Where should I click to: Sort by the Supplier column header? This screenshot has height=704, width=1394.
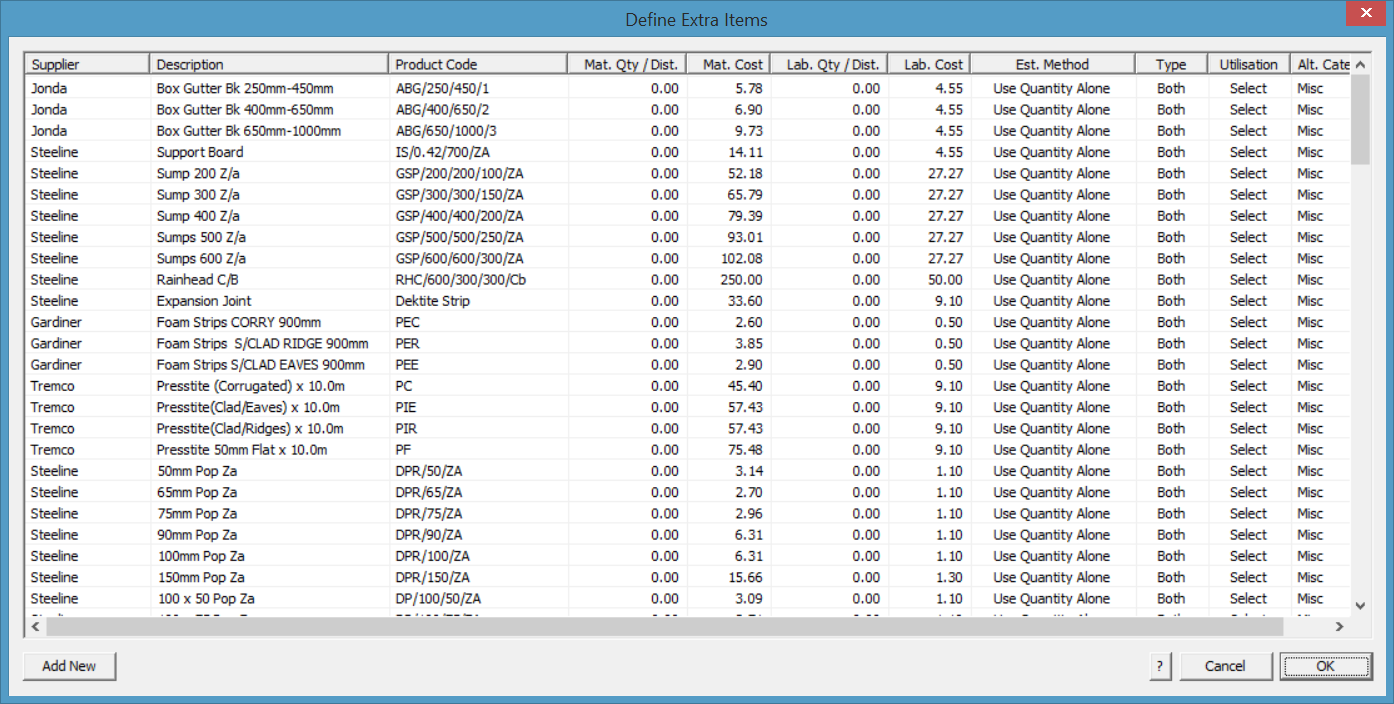tap(87, 64)
